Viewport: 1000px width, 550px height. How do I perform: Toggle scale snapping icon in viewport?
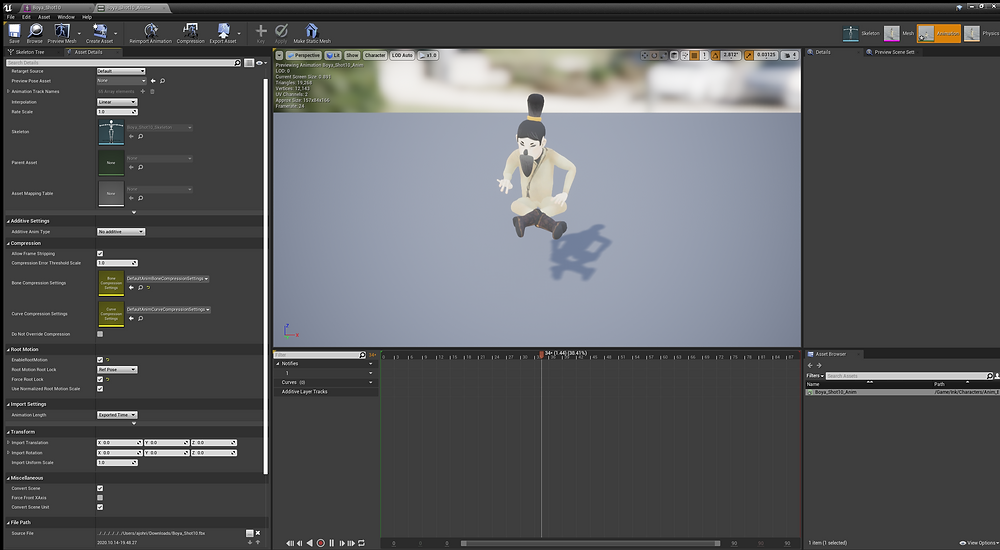(749, 56)
